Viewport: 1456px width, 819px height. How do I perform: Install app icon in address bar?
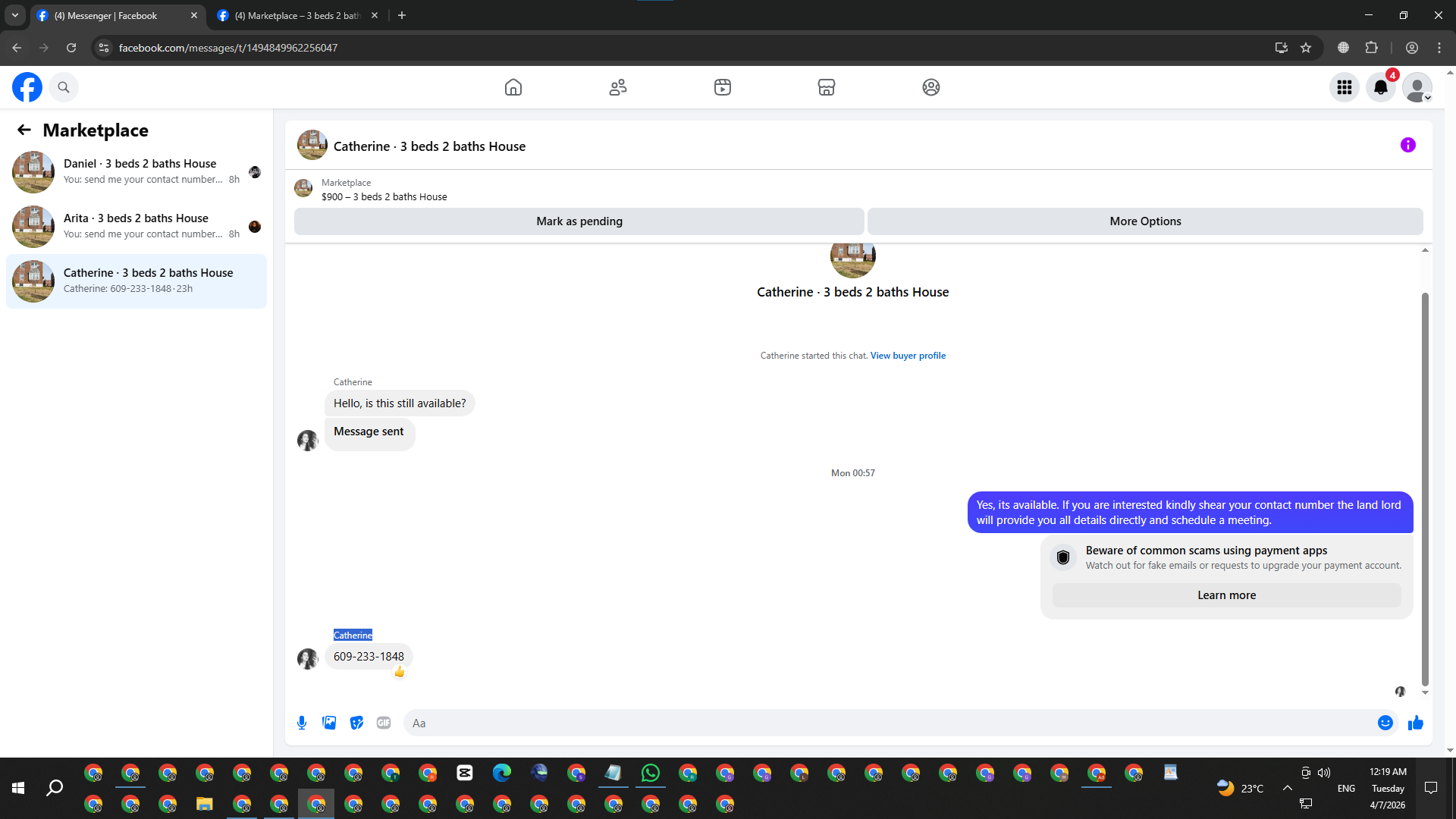click(x=1282, y=48)
